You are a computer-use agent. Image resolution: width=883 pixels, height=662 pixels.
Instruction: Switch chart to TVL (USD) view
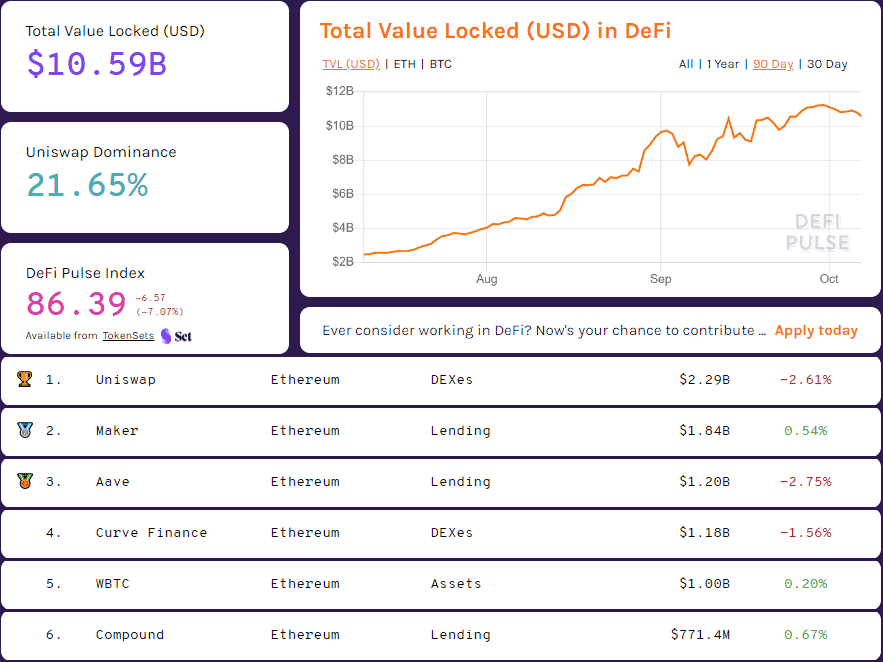351,64
